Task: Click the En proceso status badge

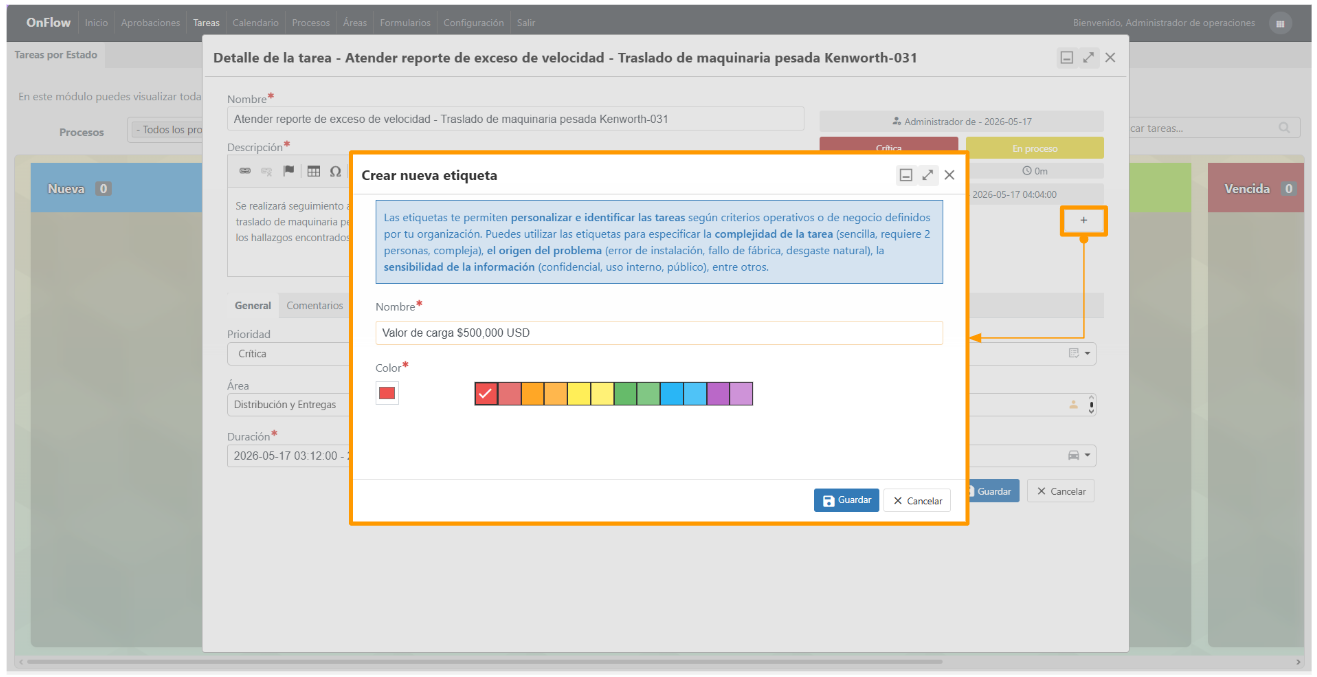Action: [1035, 148]
